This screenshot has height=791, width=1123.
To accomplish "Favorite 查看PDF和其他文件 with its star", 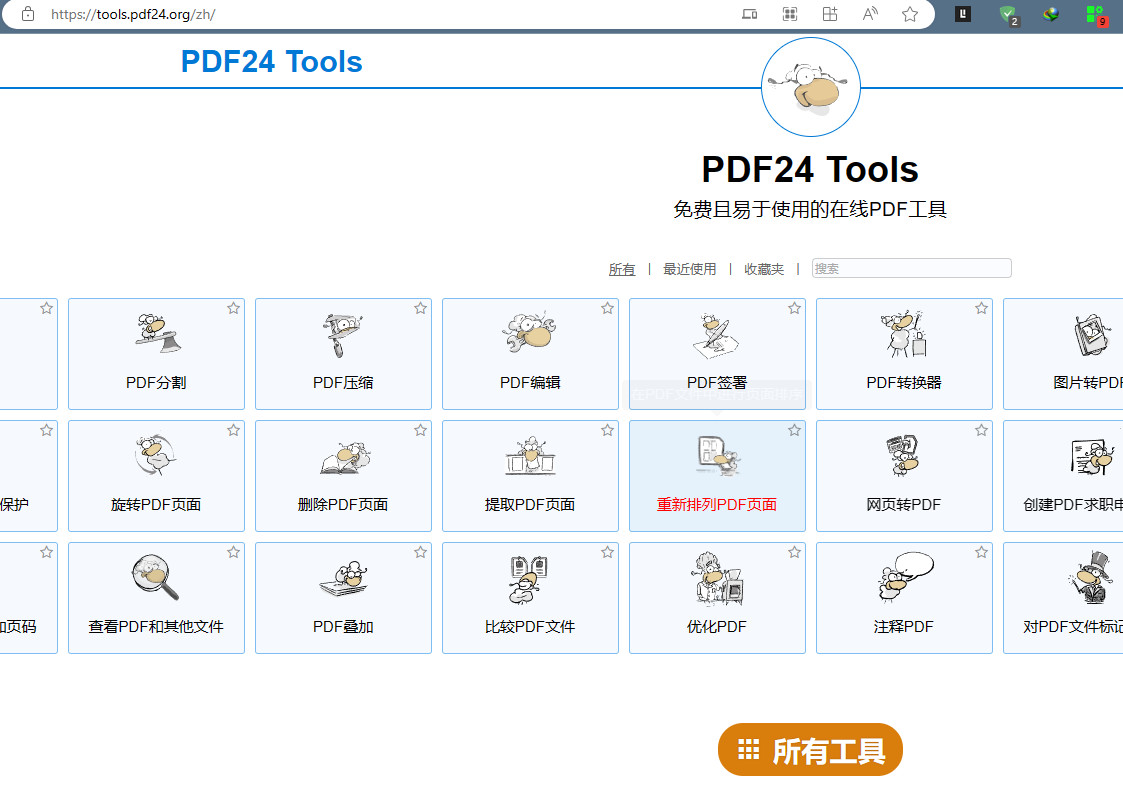I will tap(233, 552).
